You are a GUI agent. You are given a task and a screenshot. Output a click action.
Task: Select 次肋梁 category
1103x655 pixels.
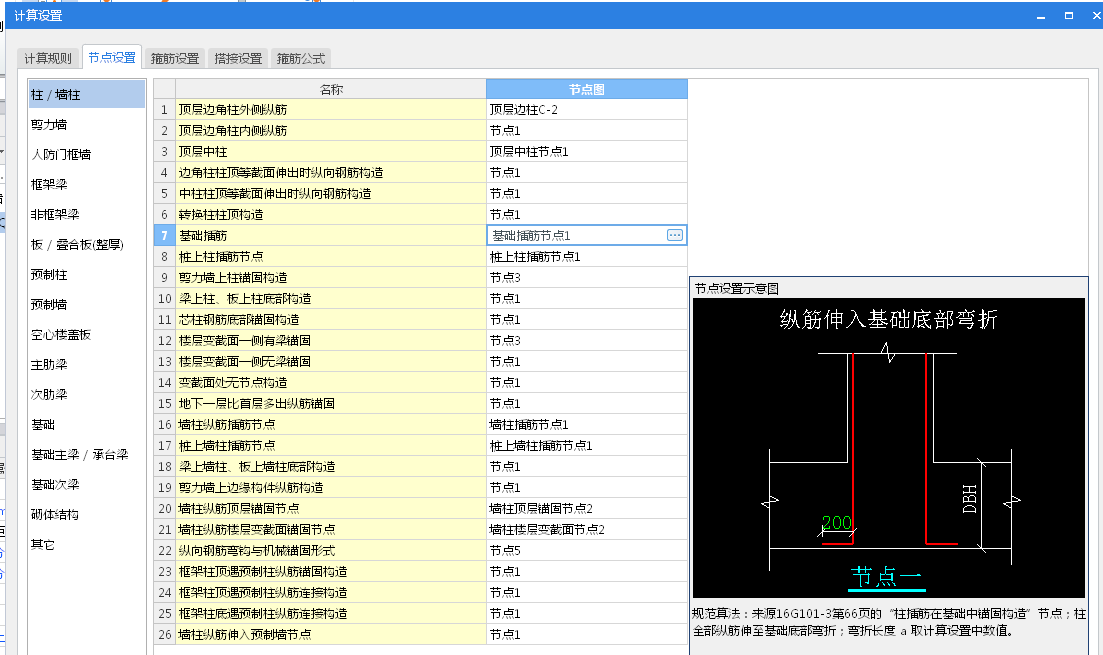coord(87,395)
